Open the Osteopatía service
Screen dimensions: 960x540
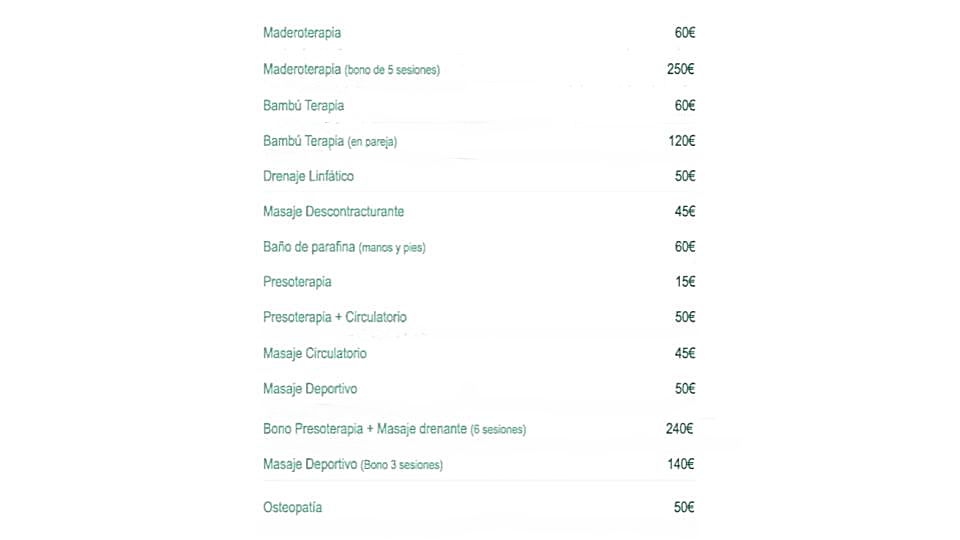[x=292, y=508]
